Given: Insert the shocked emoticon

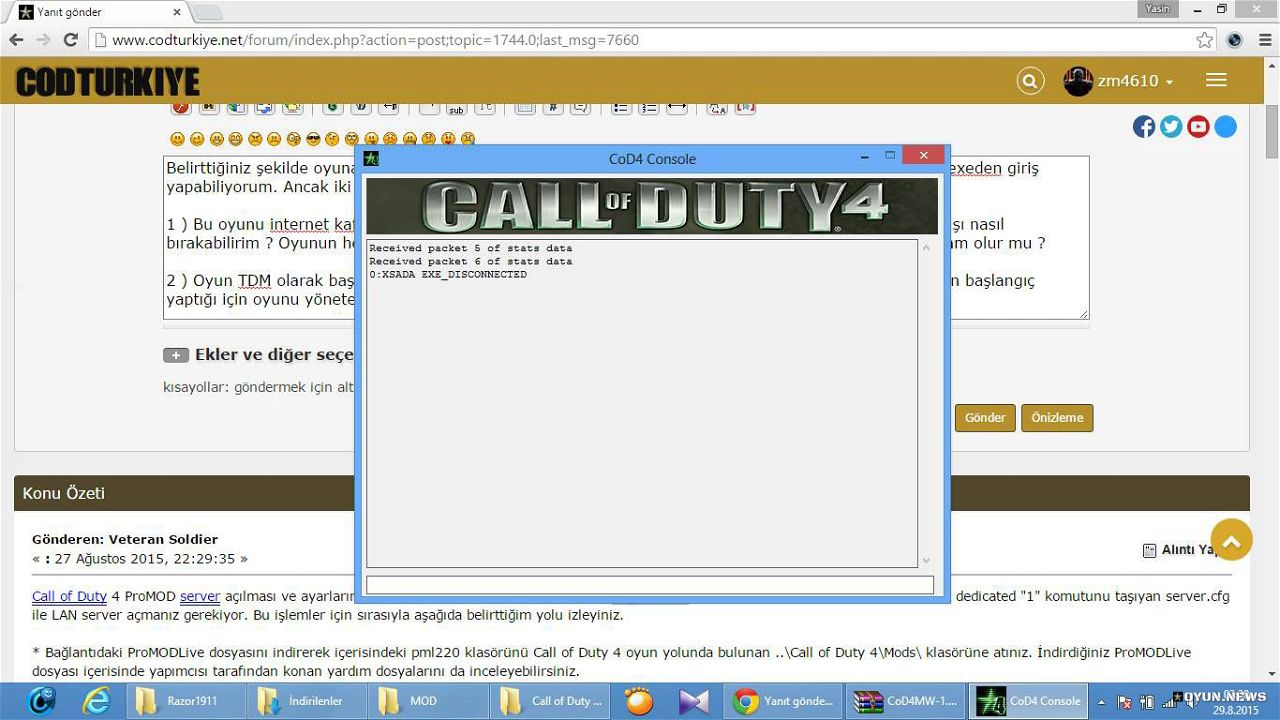Looking at the screenshot, I should click(x=294, y=139).
